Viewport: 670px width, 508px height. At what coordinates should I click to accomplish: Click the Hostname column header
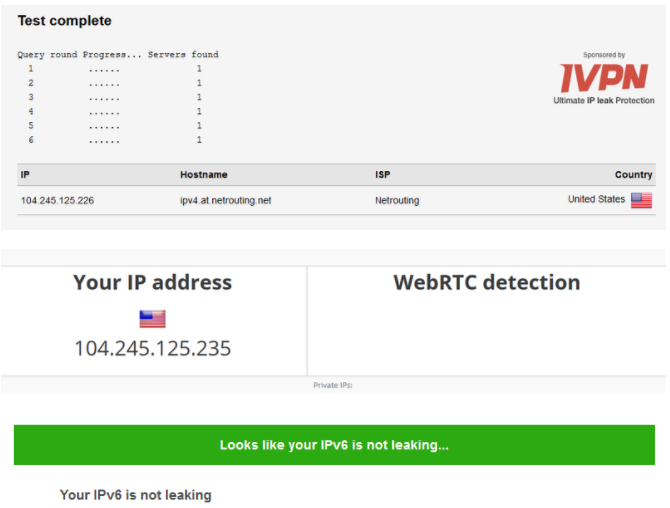click(x=203, y=174)
